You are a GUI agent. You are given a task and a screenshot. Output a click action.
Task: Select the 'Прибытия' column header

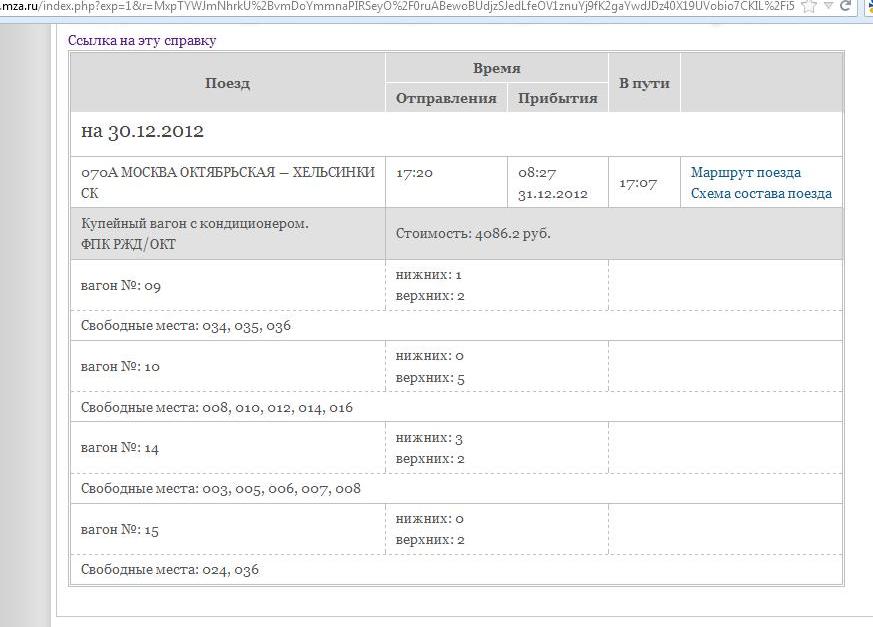click(x=557, y=98)
